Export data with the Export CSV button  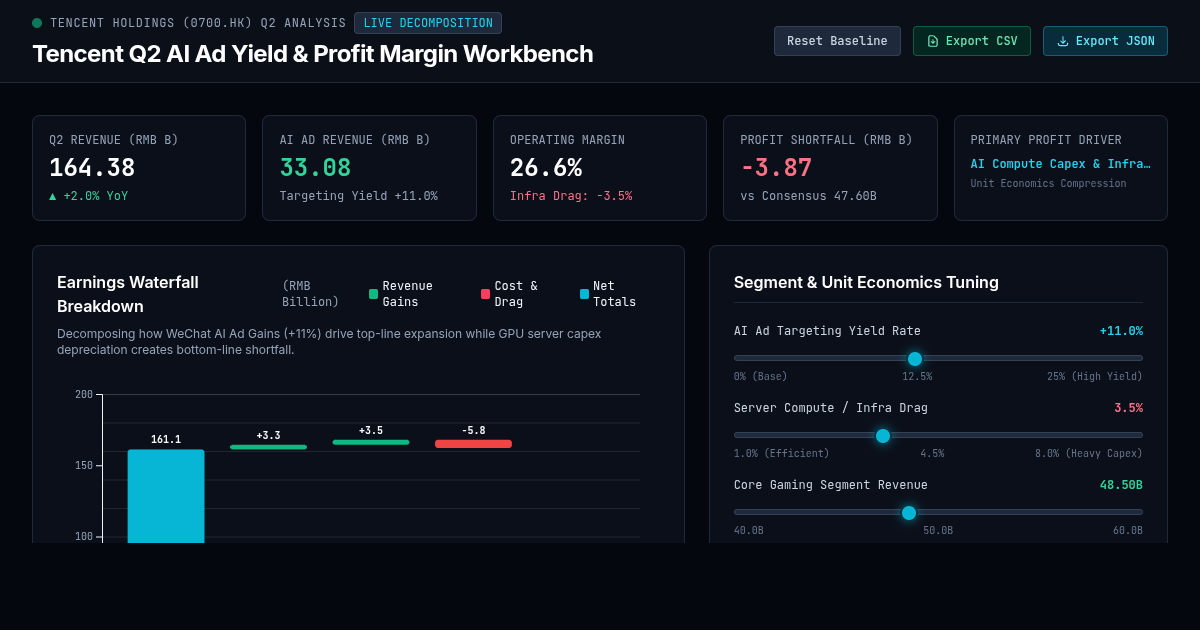pyautogui.click(x=971, y=41)
